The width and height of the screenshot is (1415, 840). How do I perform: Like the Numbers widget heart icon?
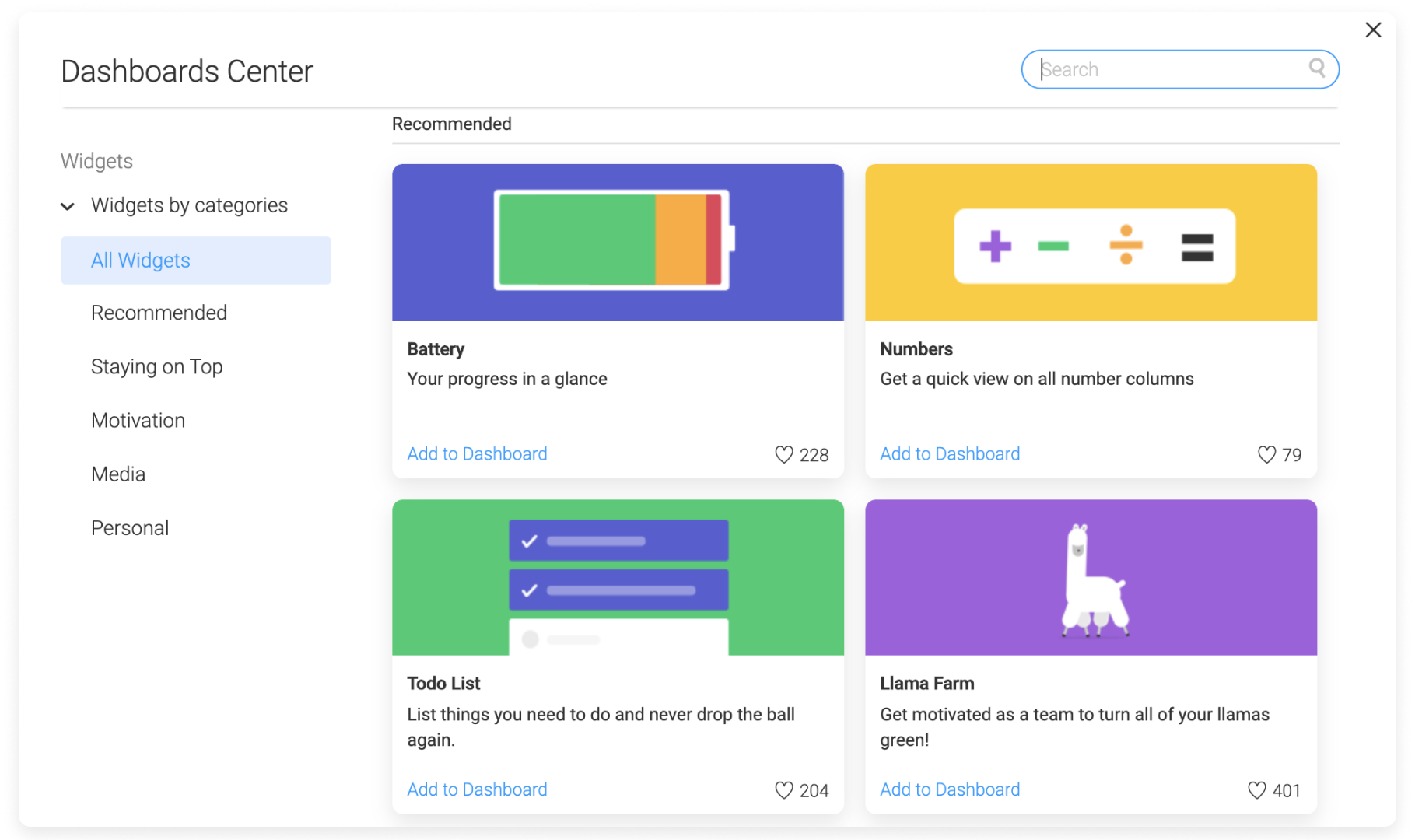coord(1266,455)
